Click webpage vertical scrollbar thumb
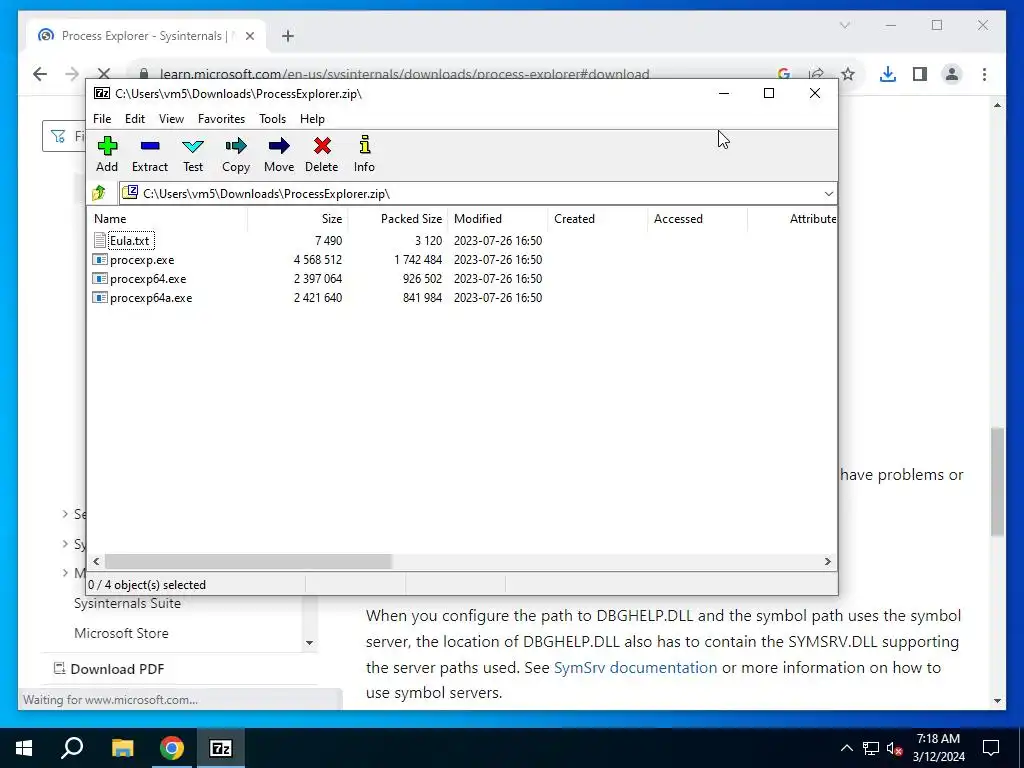 click(997, 482)
